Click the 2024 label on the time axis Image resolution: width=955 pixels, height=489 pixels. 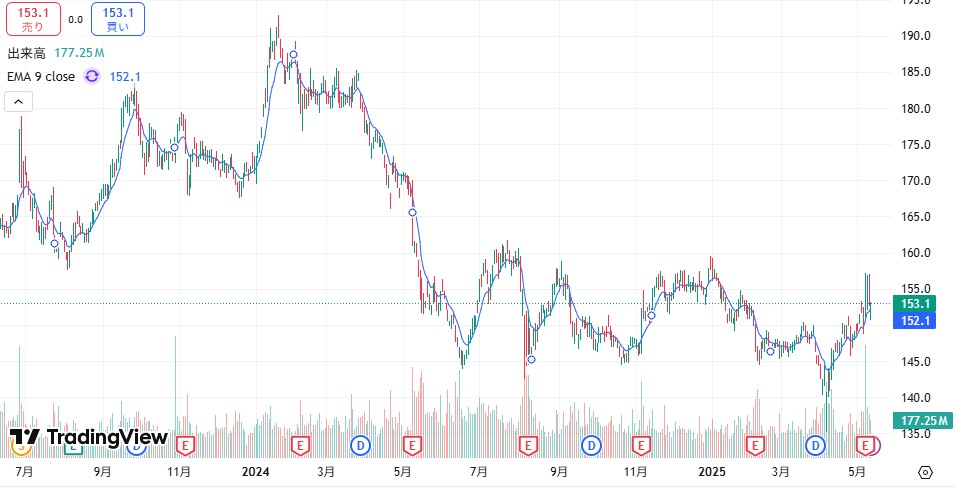256,471
